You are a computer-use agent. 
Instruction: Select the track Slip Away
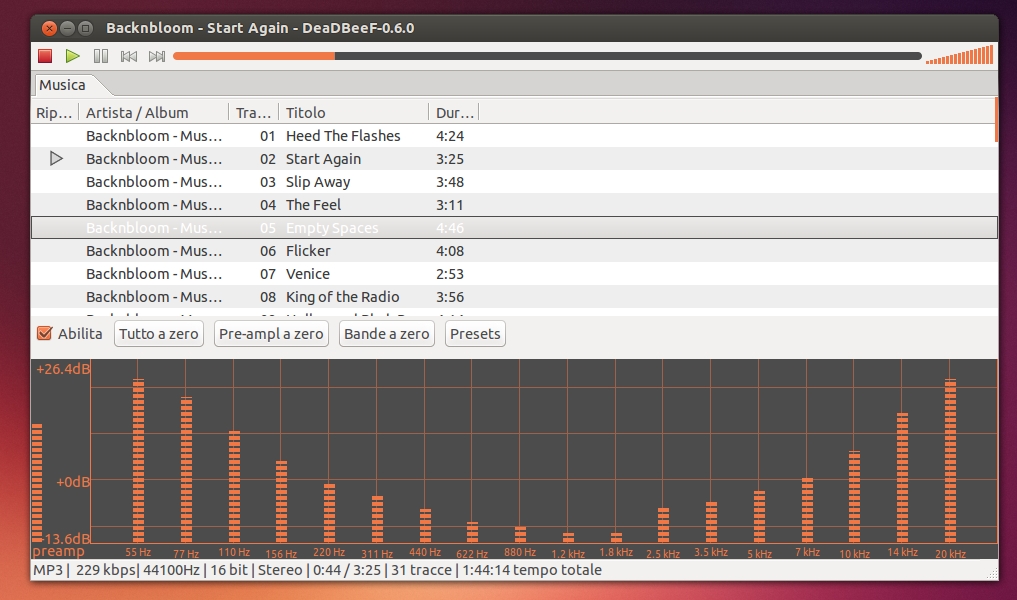[514, 182]
